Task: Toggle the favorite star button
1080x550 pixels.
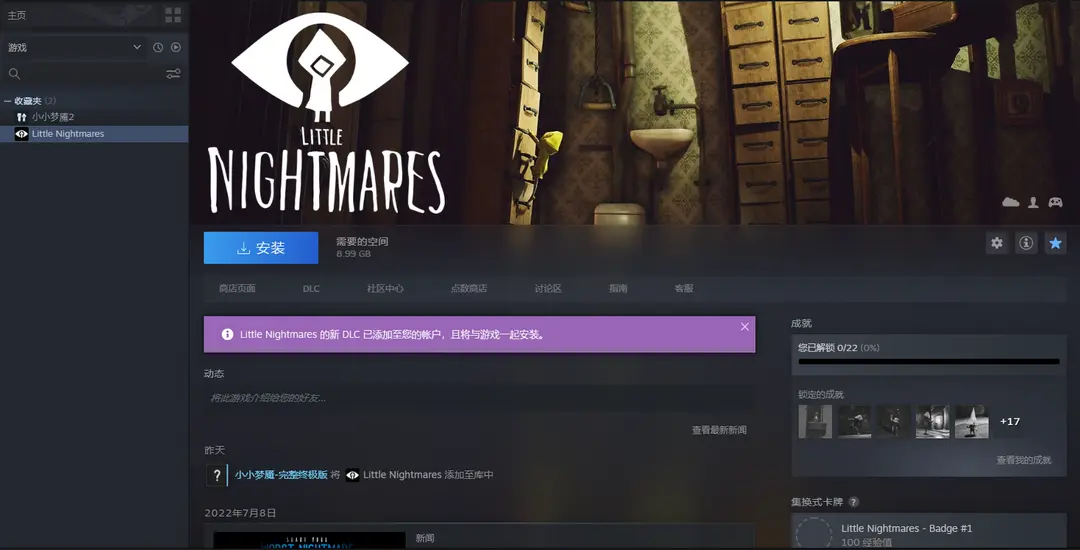Action: click(x=1055, y=243)
